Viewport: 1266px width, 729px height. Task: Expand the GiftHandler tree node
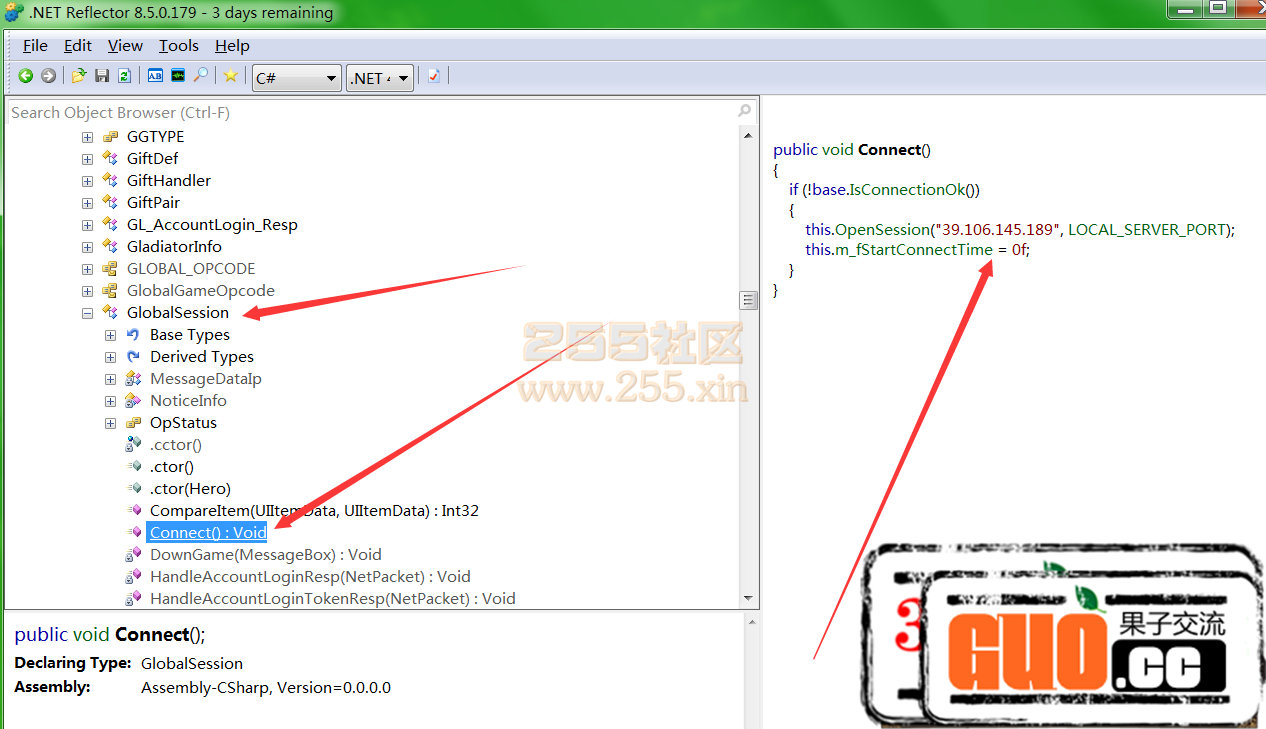pyautogui.click(x=88, y=181)
